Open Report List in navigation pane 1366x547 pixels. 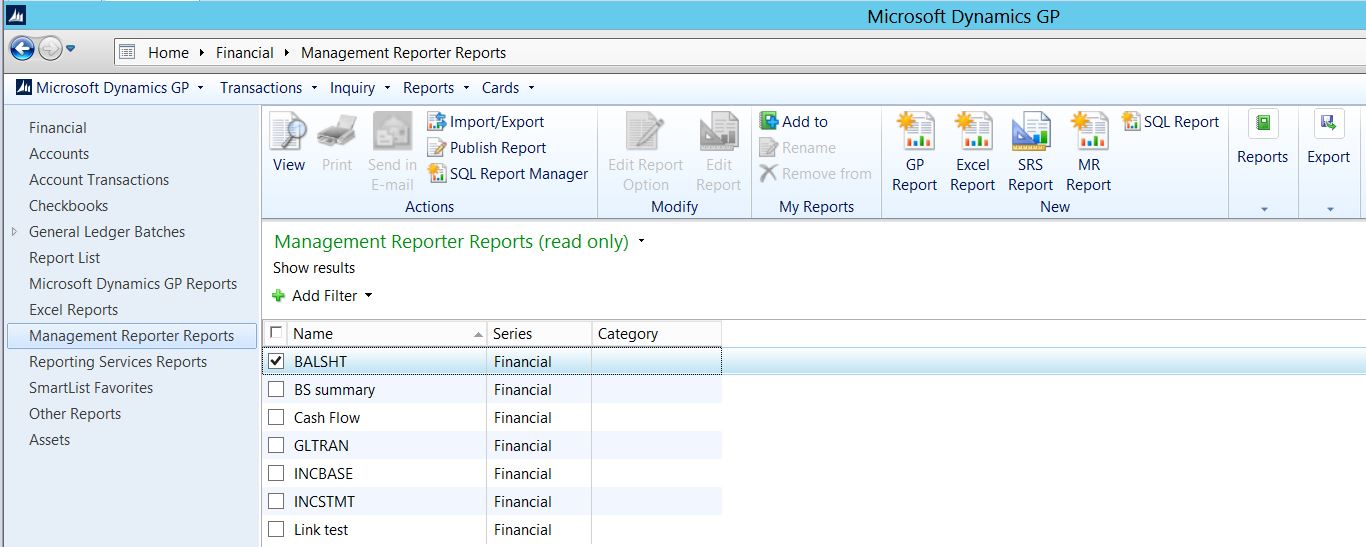64,257
